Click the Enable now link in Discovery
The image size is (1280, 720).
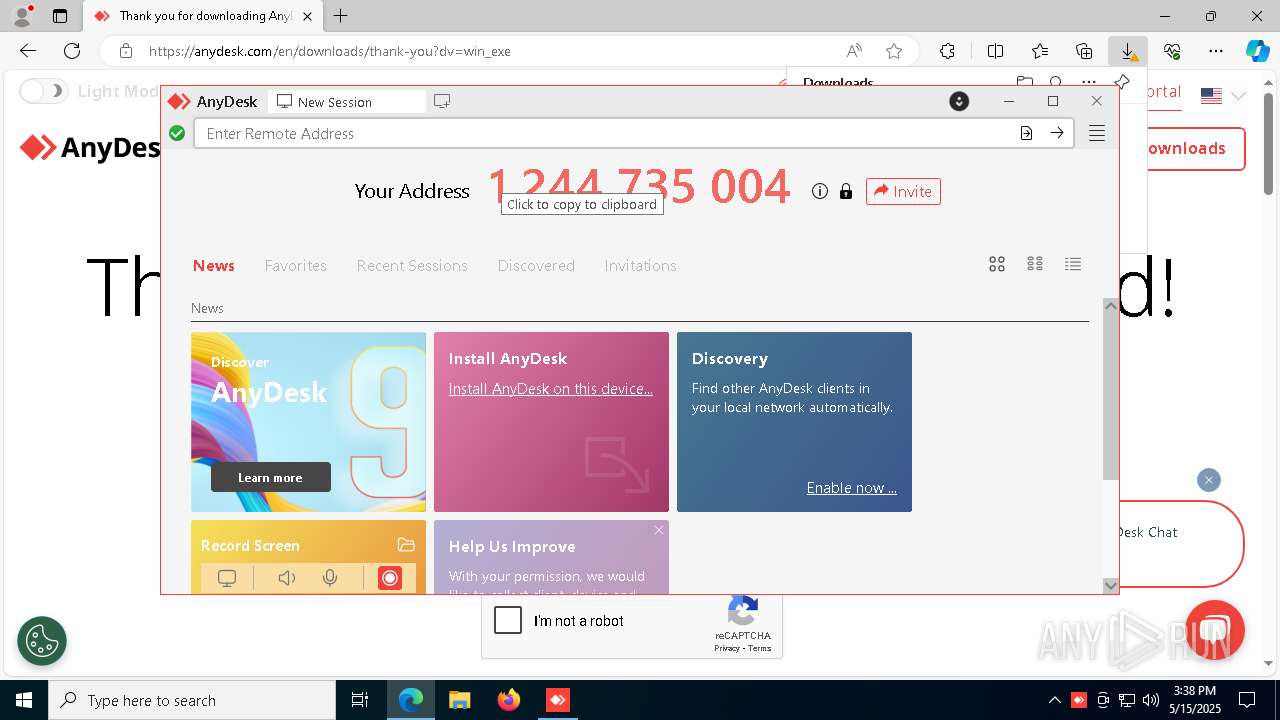(852, 488)
